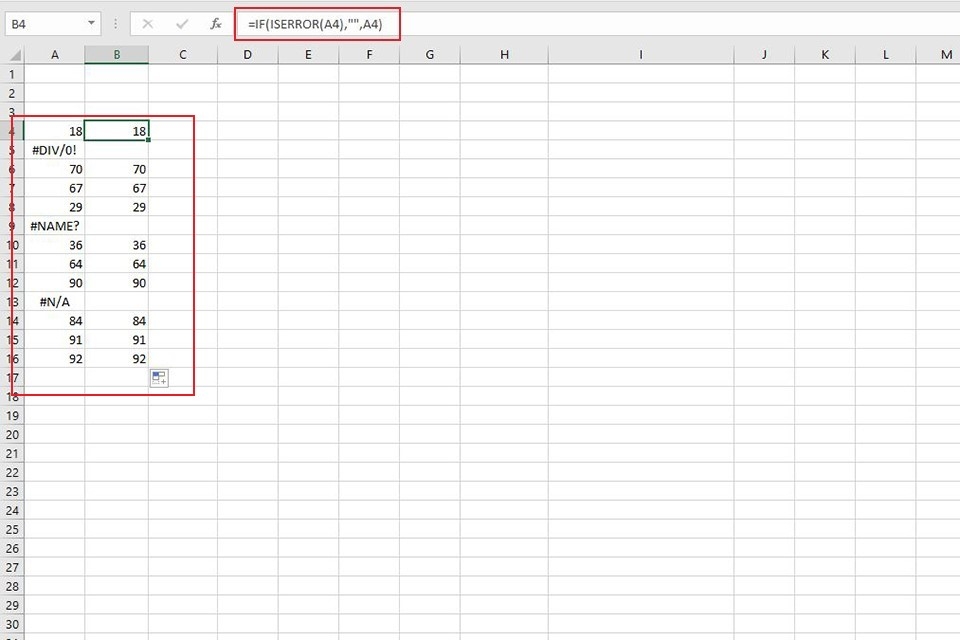Click cell B12 containing 90
The image size is (960, 640).
[x=116, y=283]
